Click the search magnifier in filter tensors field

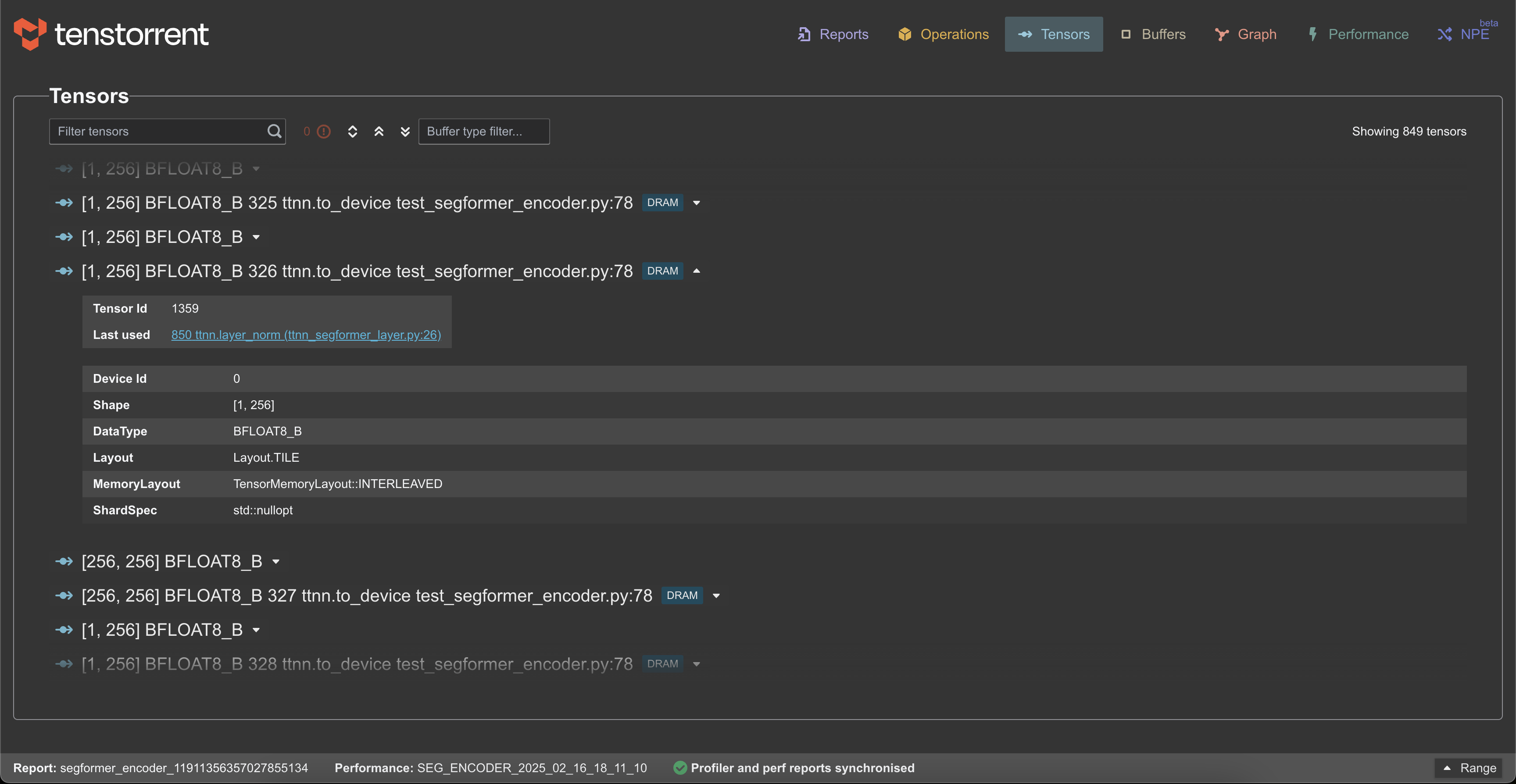[x=274, y=131]
